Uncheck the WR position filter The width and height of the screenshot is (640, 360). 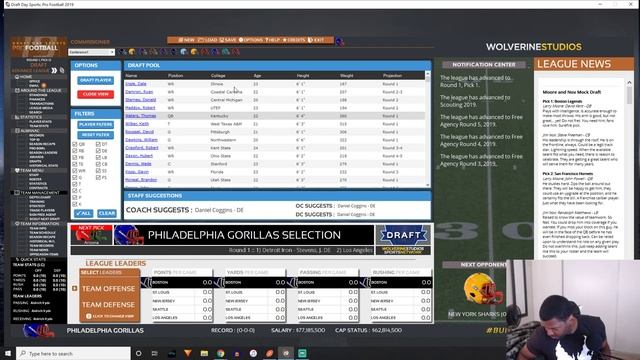tap(75, 171)
